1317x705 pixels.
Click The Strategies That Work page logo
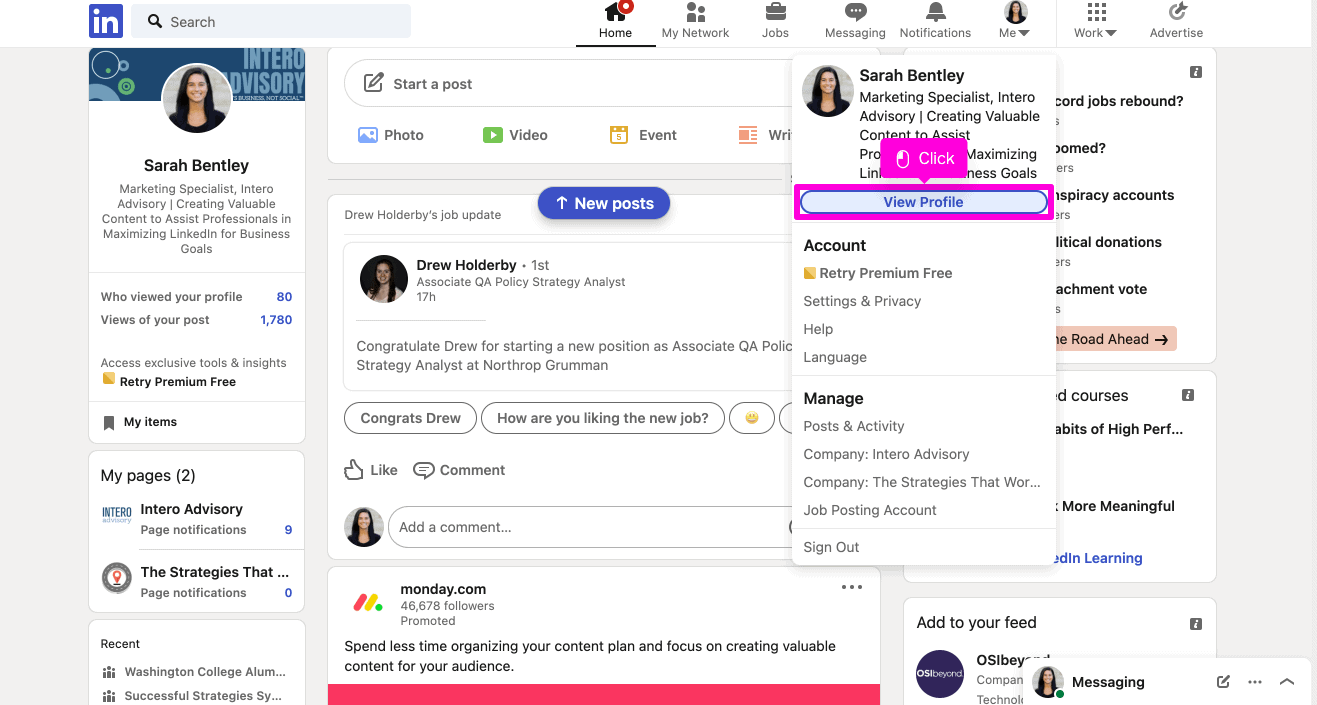(x=117, y=578)
